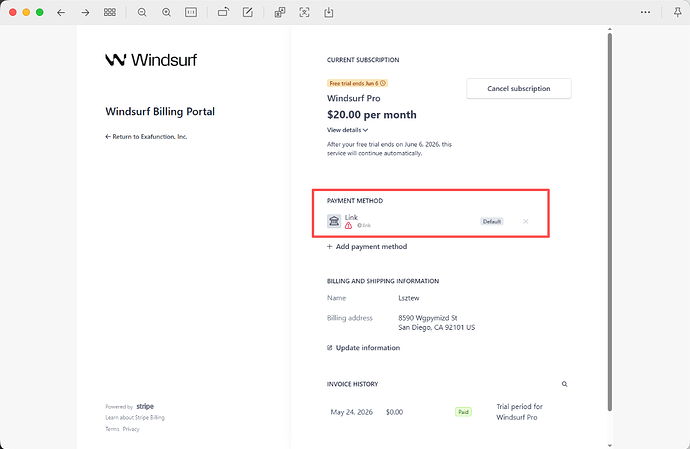
Task: Click Add payment method
Action: [x=367, y=247]
